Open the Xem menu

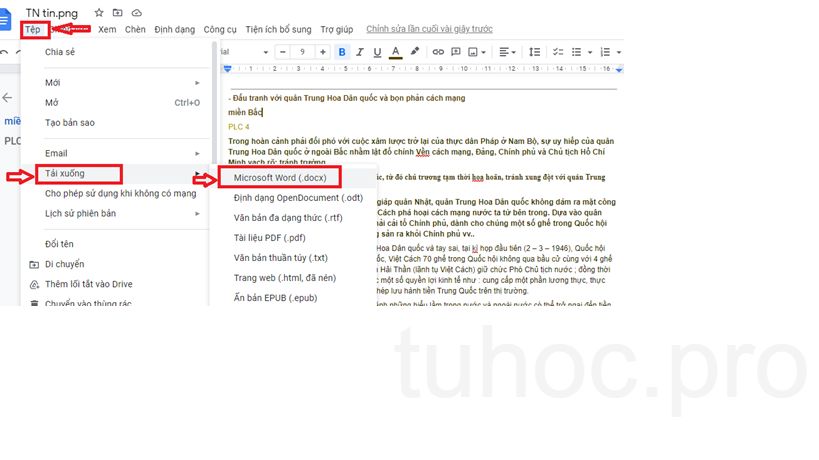107,29
